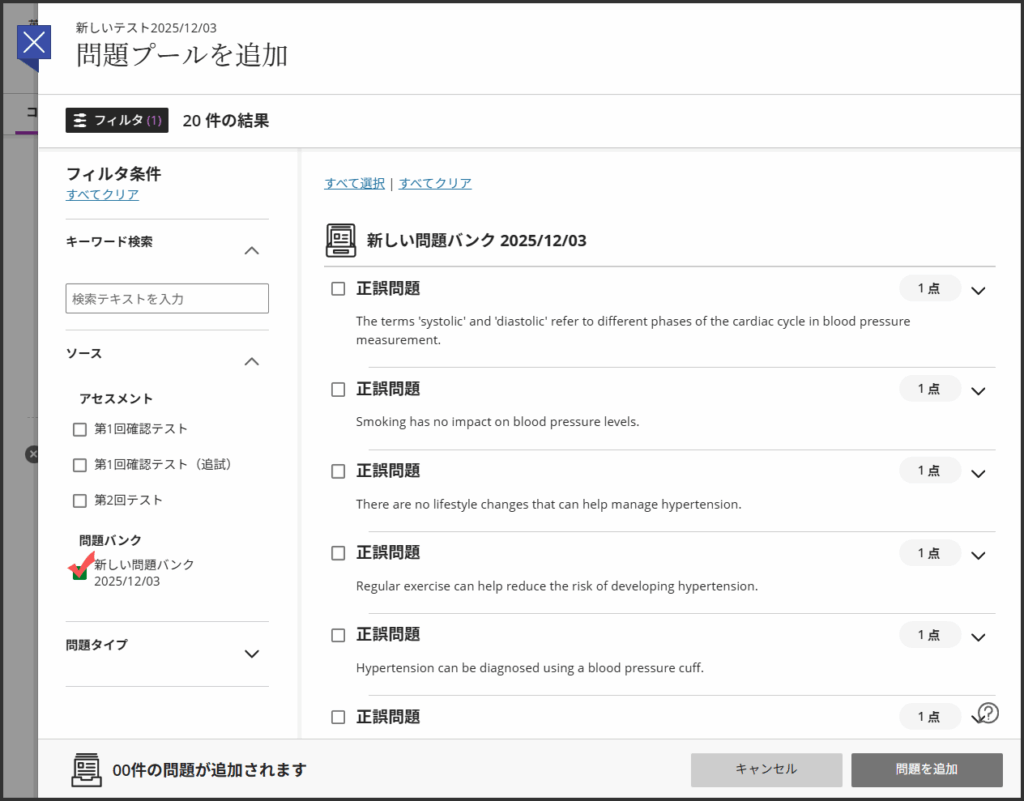Click the stacked questions icon in footer
This screenshot has width=1024, height=801.
tap(87, 769)
